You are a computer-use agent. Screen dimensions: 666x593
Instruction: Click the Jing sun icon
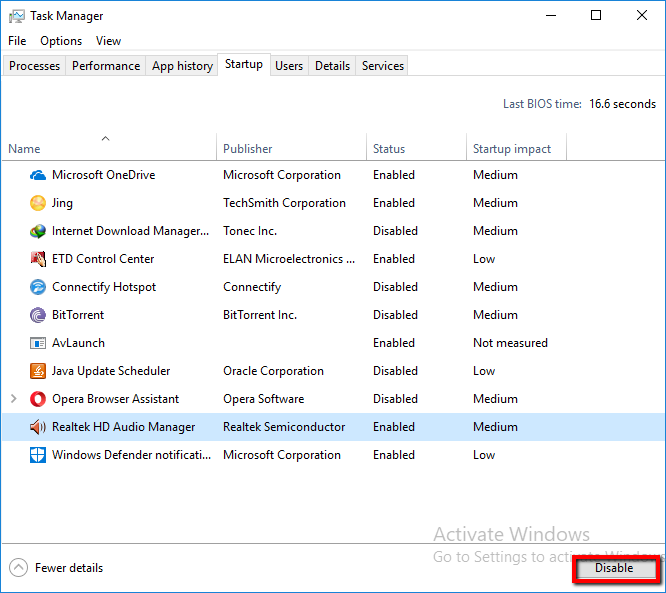pos(38,203)
